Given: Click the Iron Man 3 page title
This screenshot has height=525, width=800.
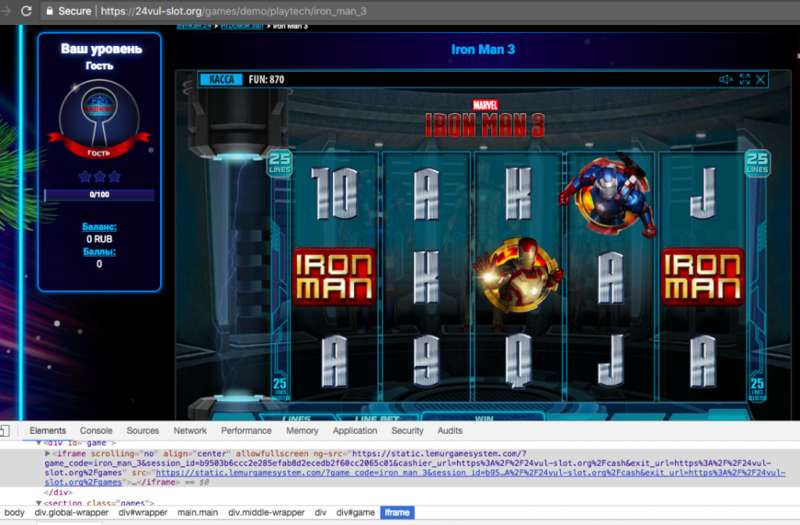Looking at the screenshot, I should coord(483,49).
